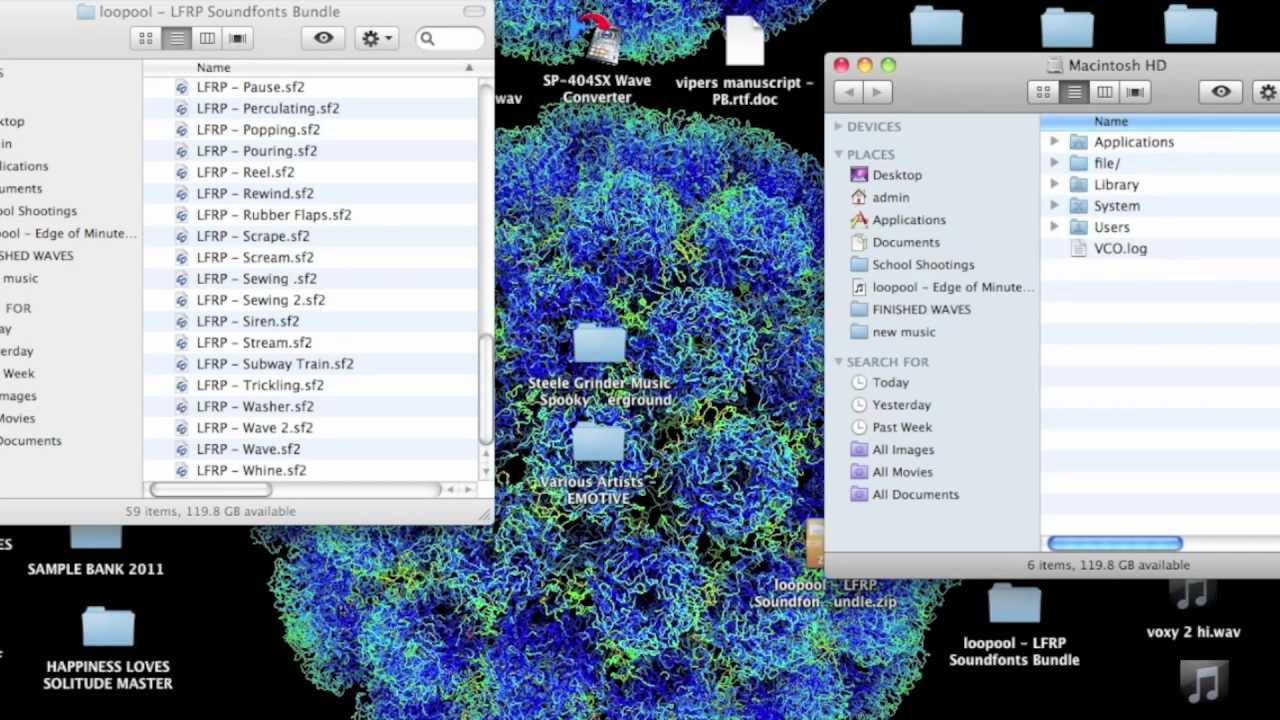Select list view in Macintosh HD window

[1074, 92]
